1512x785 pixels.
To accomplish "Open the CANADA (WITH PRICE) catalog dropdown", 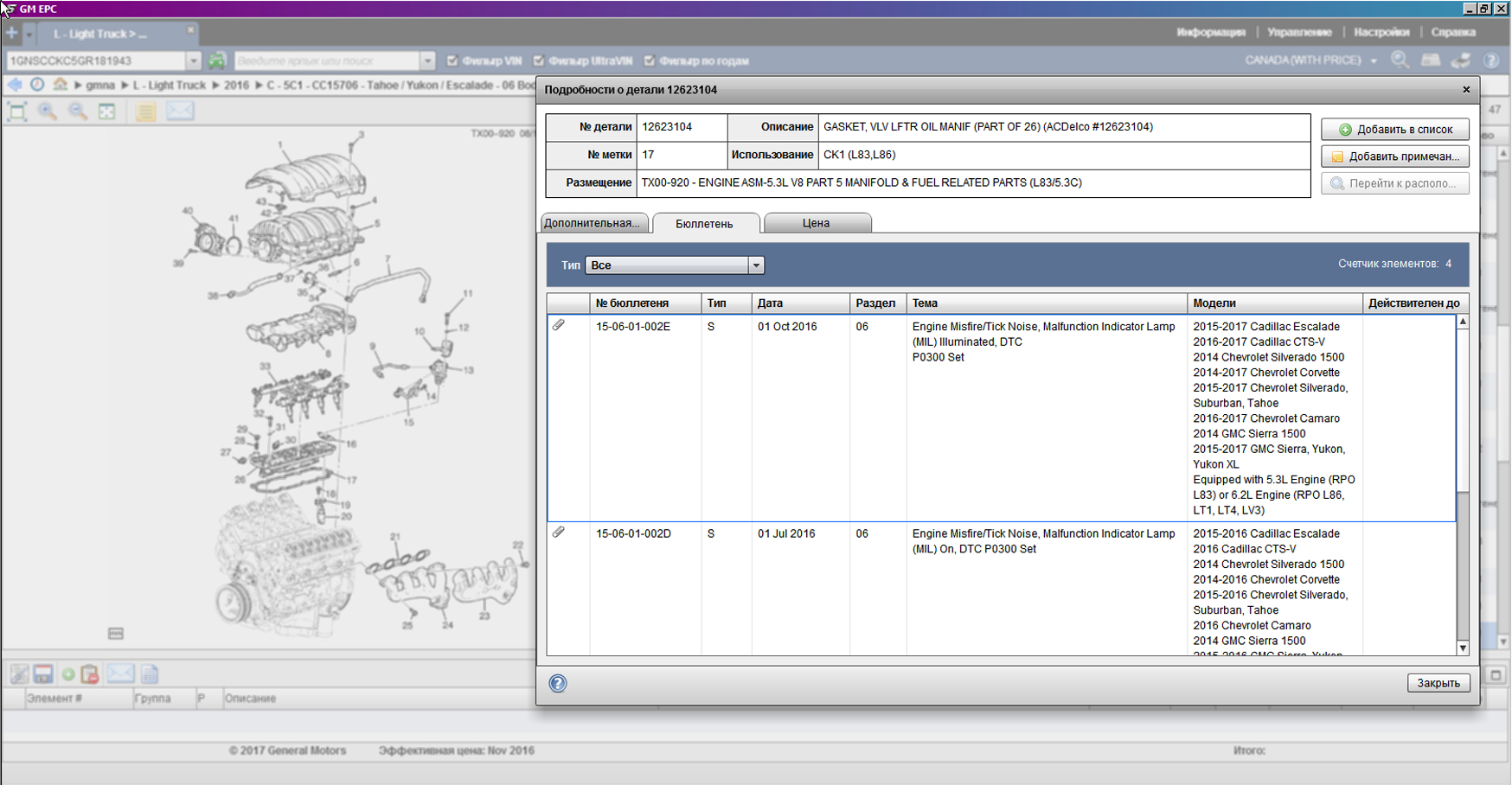I will pyautogui.click(x=1374, y=61).
